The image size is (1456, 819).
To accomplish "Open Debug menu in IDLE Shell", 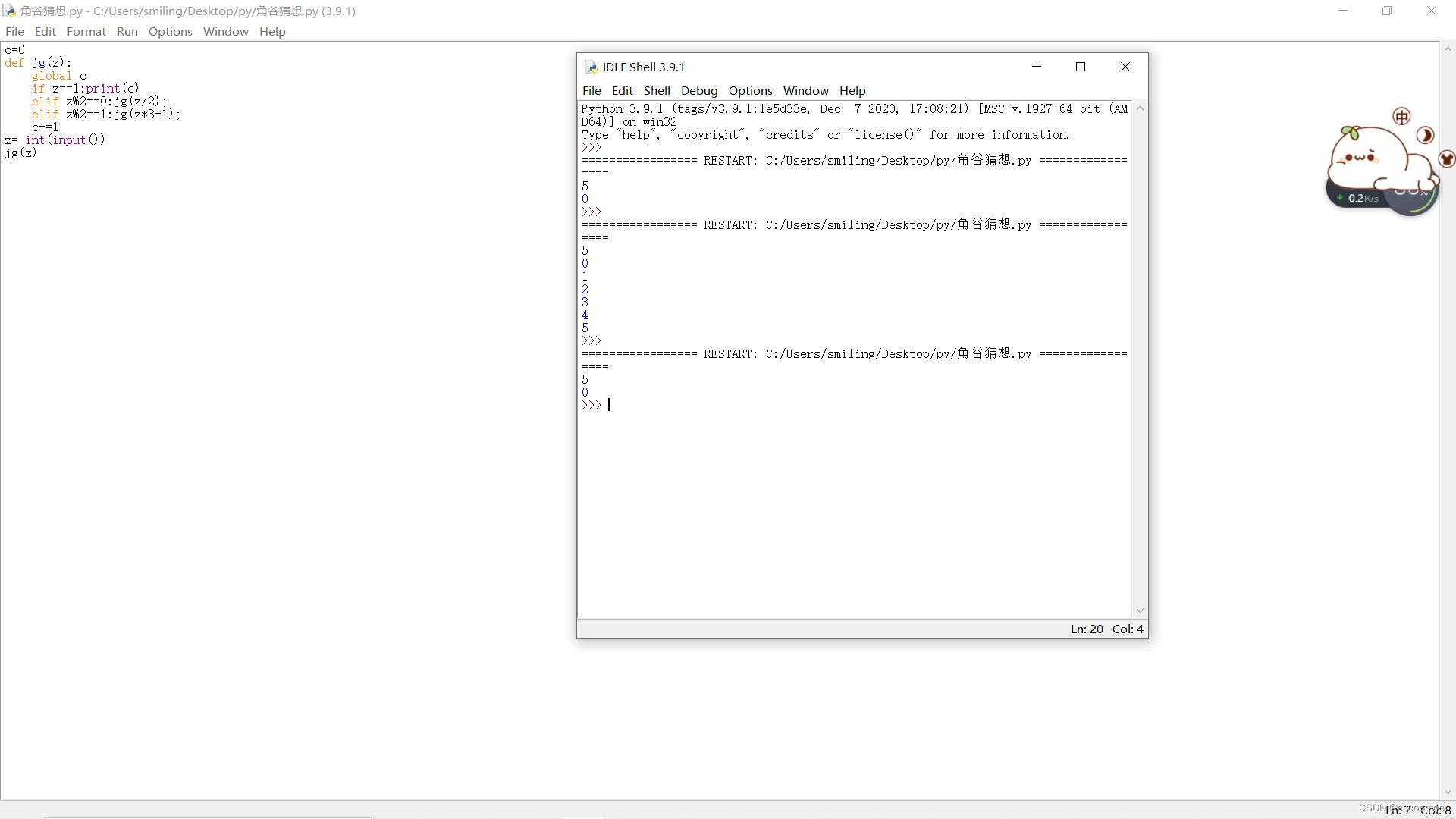I will click(x=699, y=90).
